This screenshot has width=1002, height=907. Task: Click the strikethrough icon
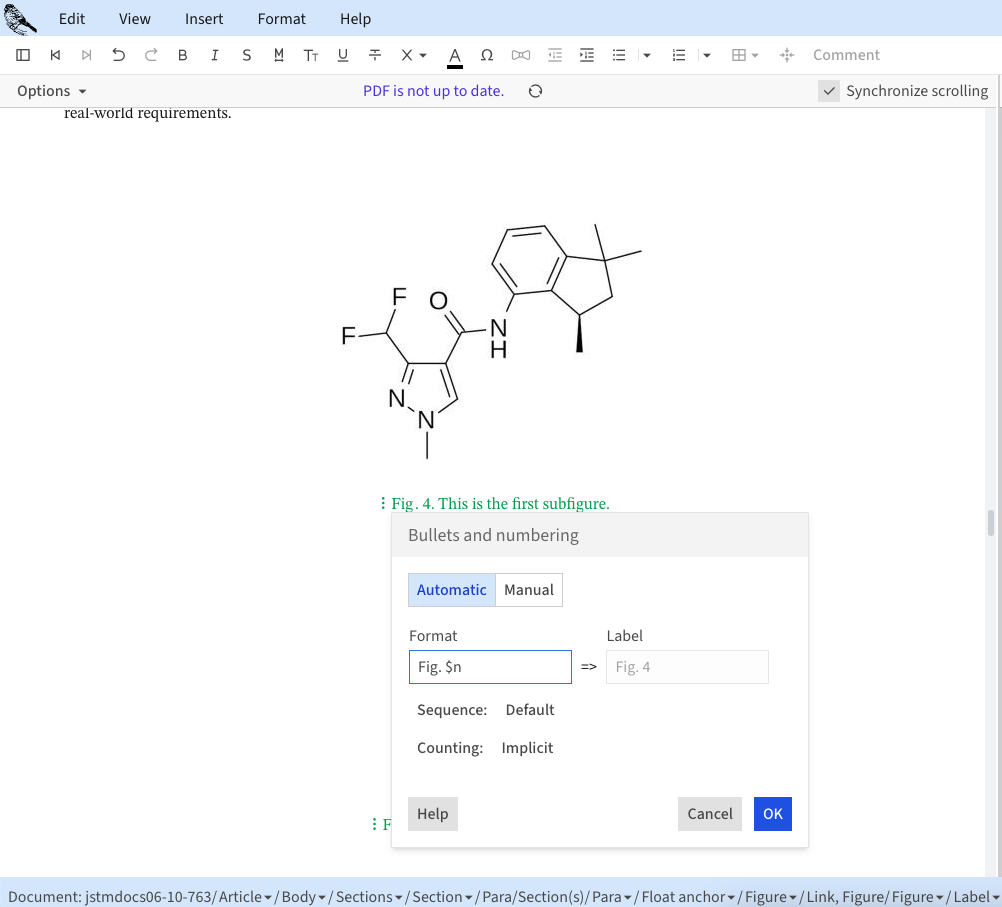375,55
